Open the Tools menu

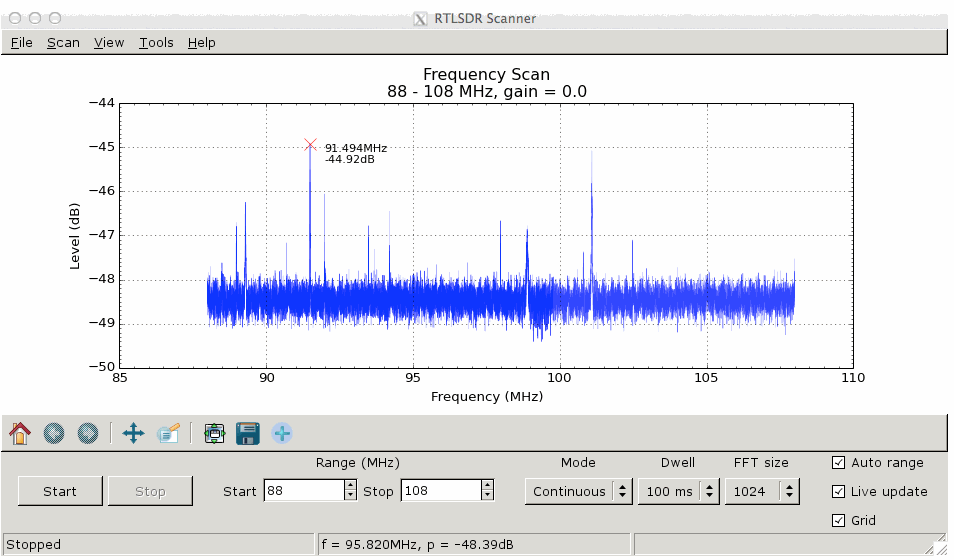[156, 43]
